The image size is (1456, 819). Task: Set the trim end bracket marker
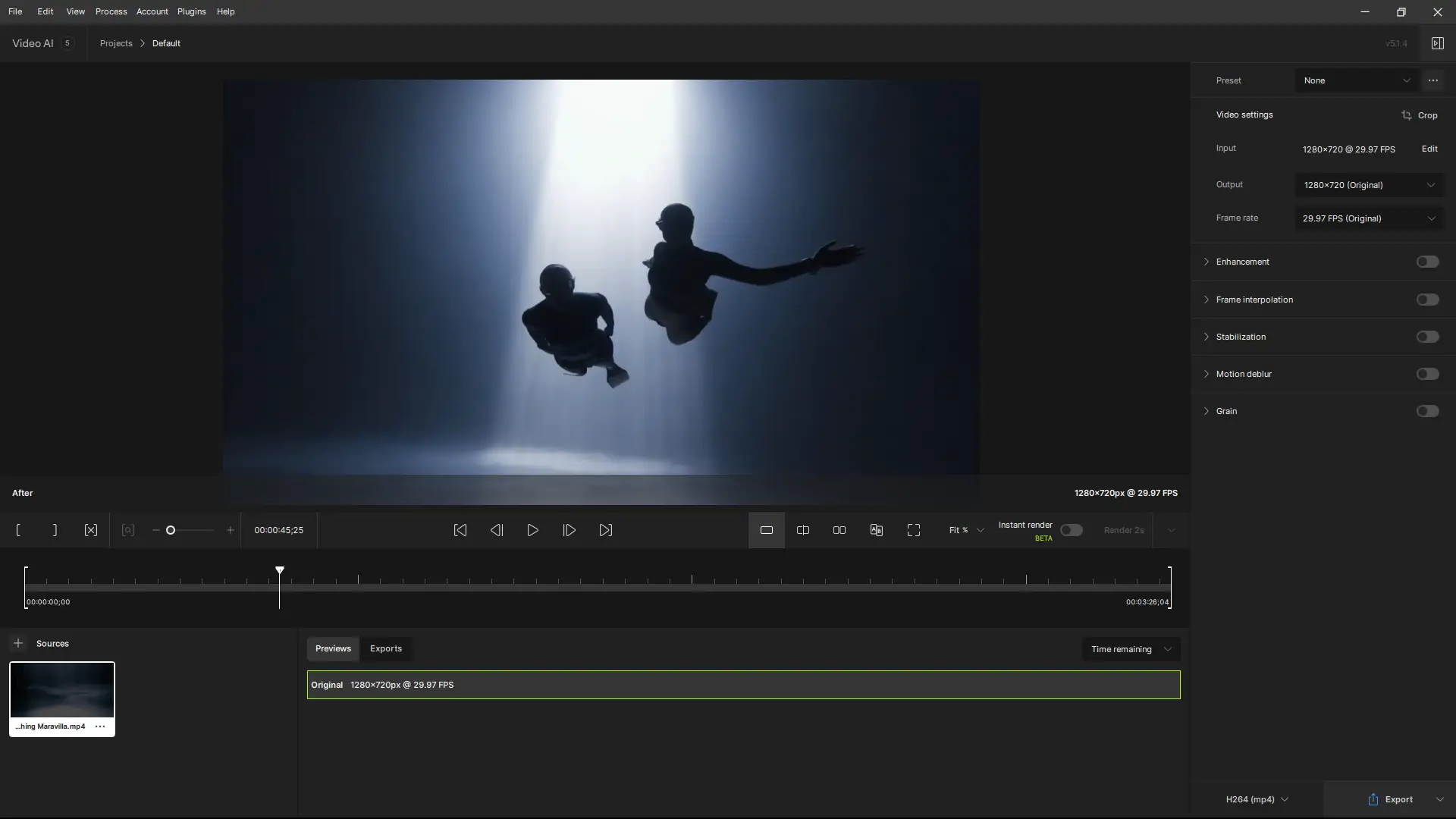point(55,530)
